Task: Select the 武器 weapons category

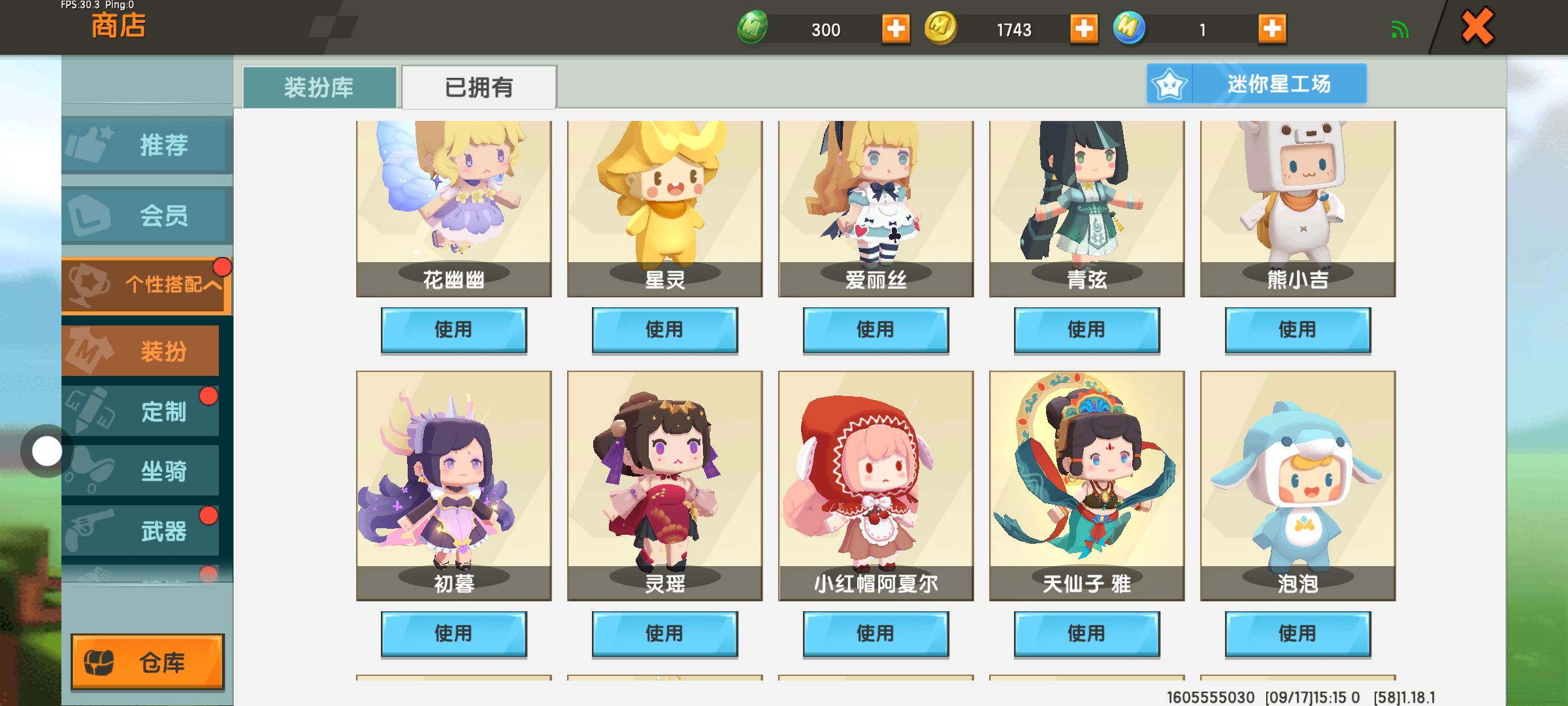Action: 140,531
